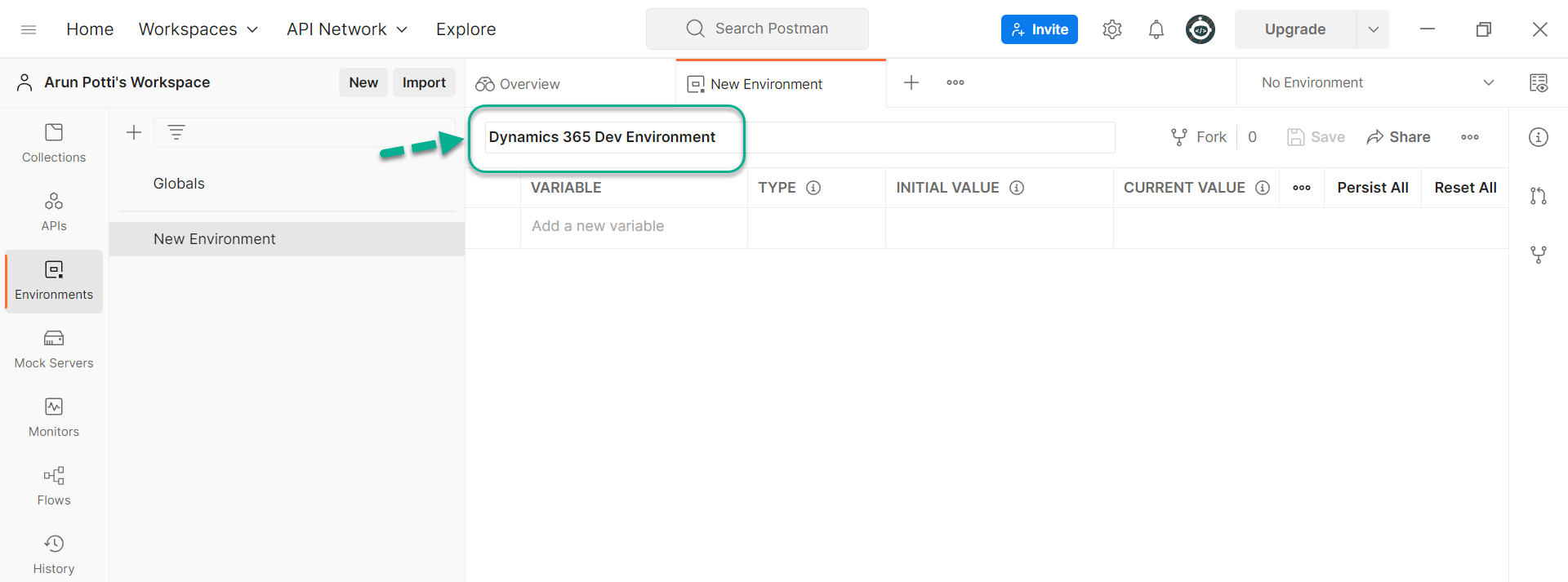
Task: Click info icon beside INITIAL VALUE
Action: 1017,188
